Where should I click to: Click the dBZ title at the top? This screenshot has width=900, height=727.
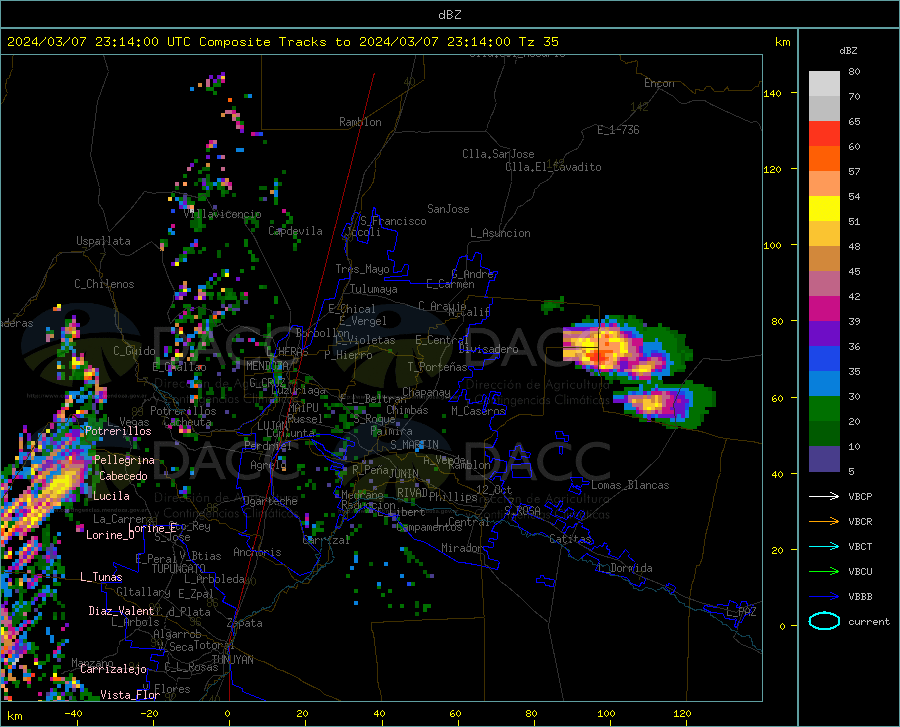449,15
